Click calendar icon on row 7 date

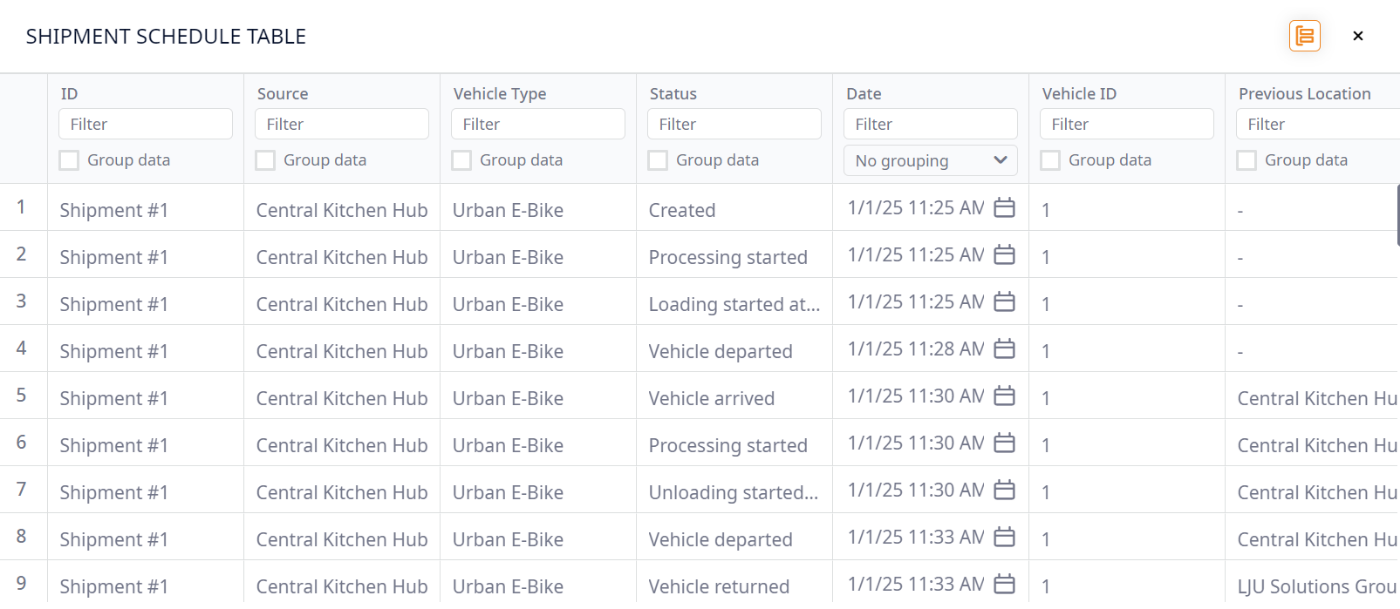point(1004,490)
